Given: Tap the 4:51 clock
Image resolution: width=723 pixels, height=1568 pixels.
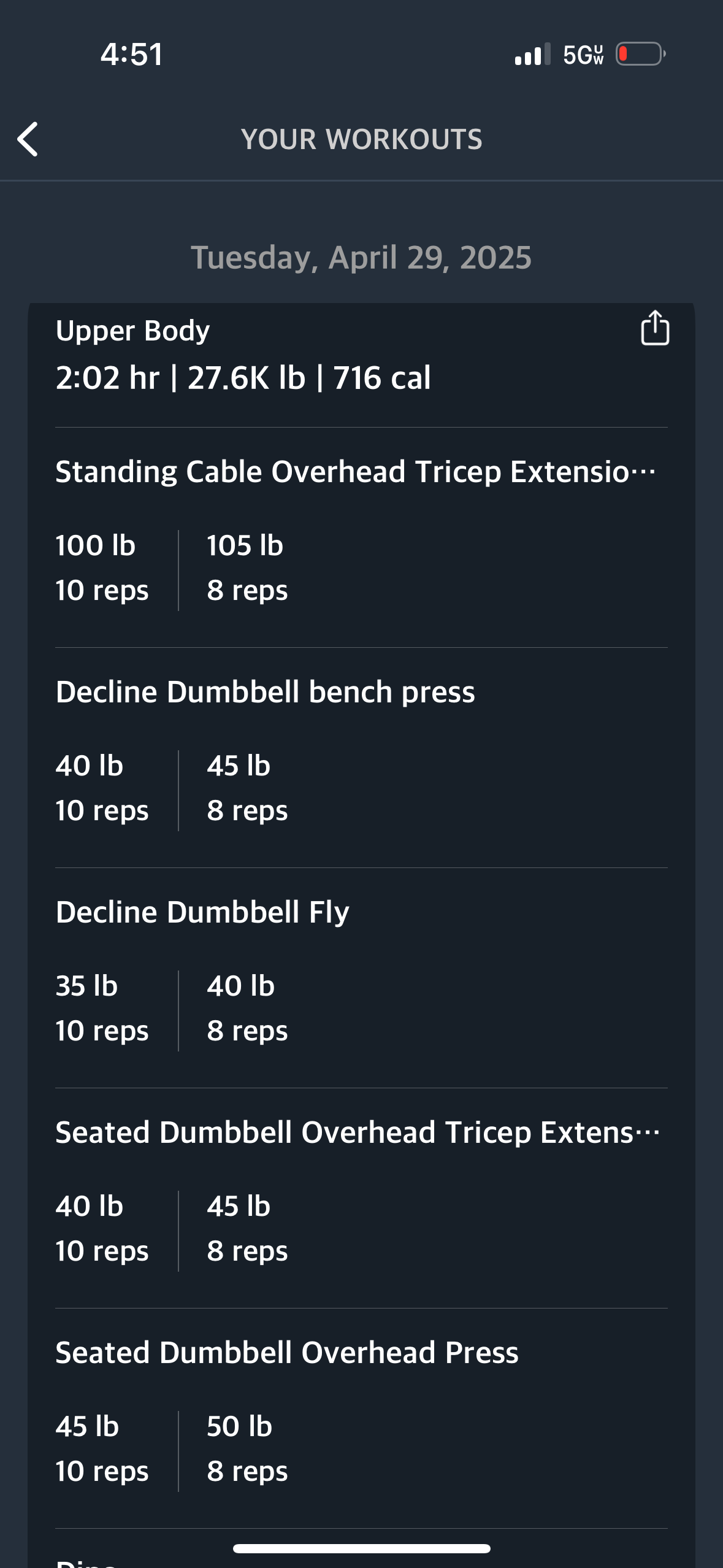Looking at the screenshot, I should 132,54.
